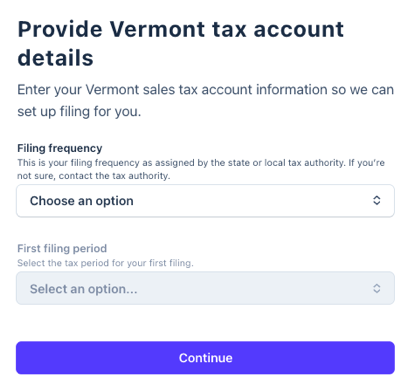This screenshot has width=415, height=392.
Task: Focus the greyed First filing period select box
Action: tap(205, 288)
